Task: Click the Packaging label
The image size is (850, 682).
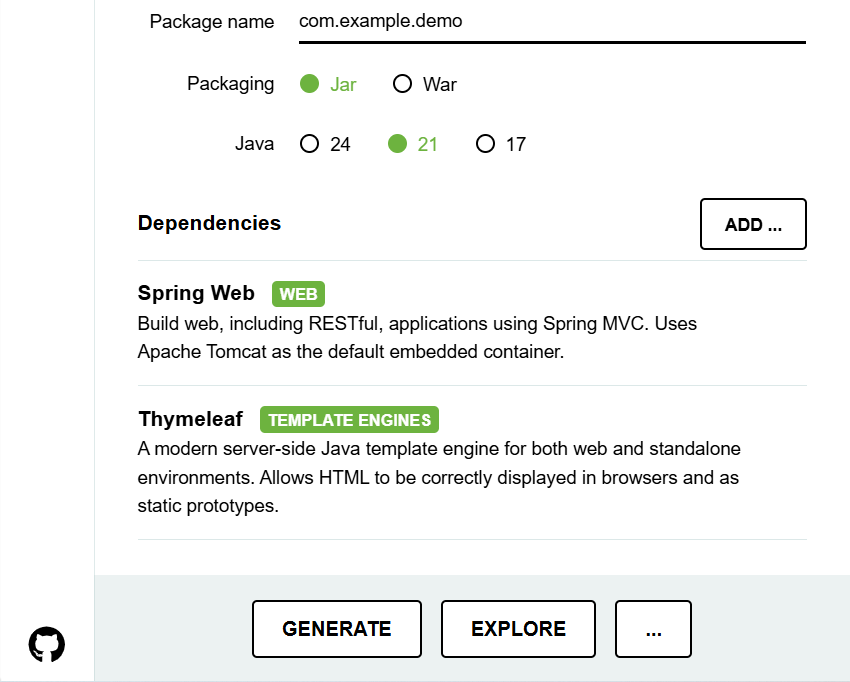Action: (230, 84)
